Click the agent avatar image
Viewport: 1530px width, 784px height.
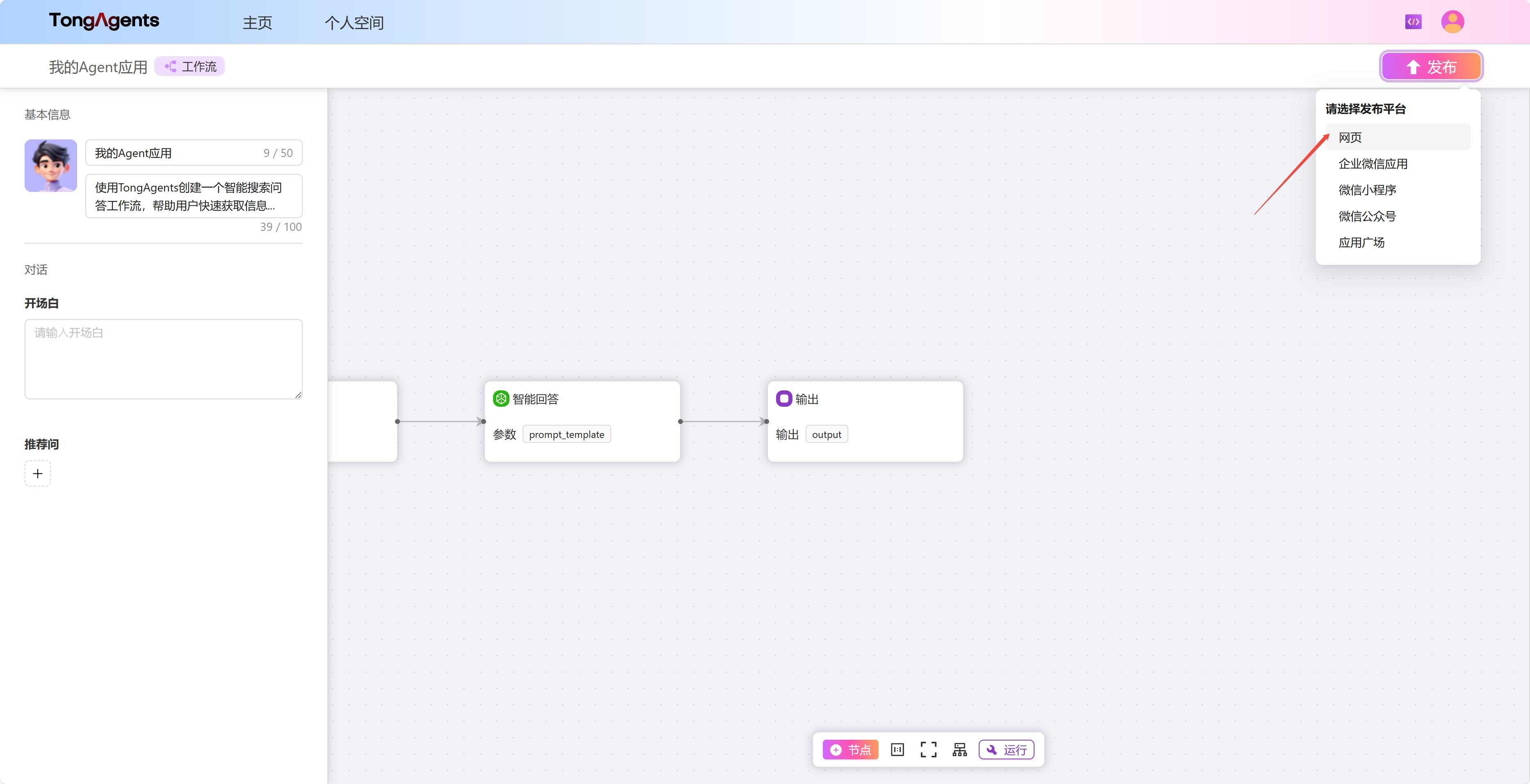[50, 166]
